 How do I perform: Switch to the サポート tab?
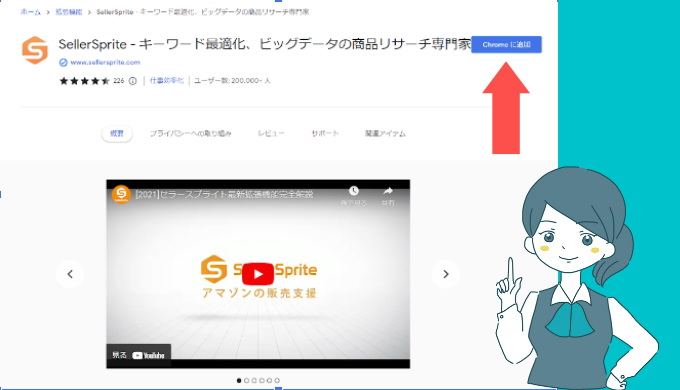(x=325, y=134)
